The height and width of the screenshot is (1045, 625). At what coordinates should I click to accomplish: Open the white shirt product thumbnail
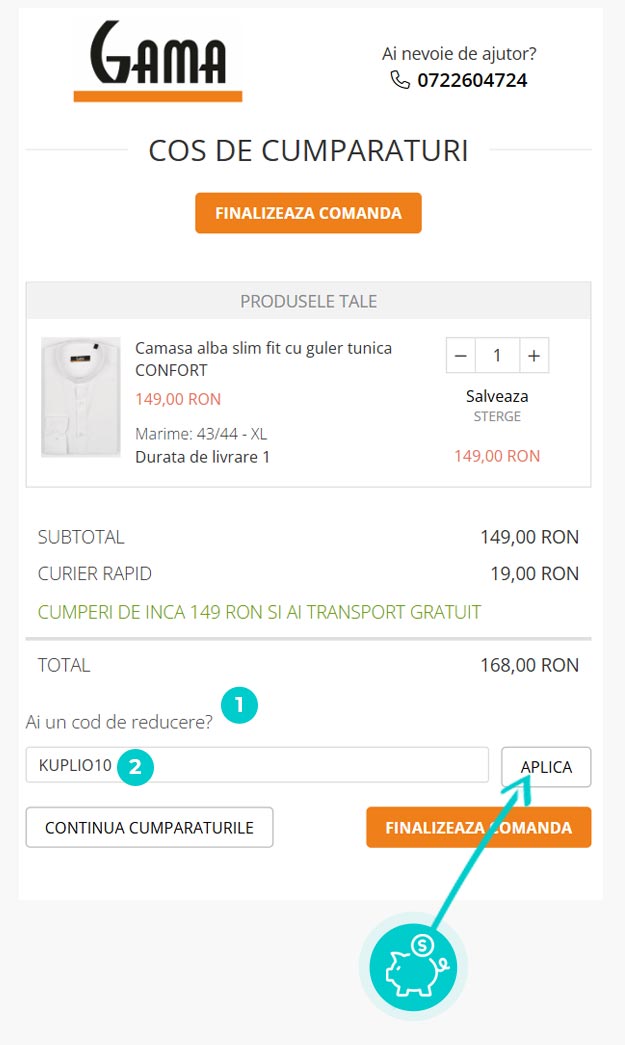[x=81, y=397]
